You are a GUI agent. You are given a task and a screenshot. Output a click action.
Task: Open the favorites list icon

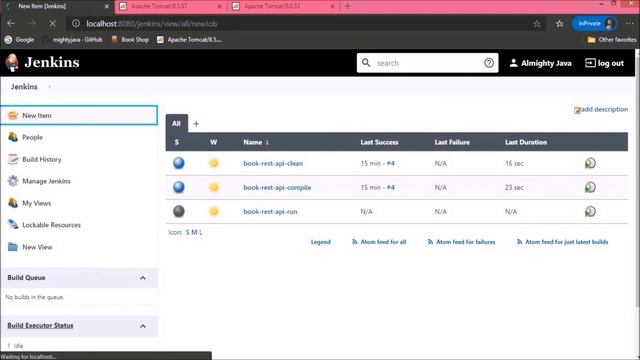click(560, 24)
